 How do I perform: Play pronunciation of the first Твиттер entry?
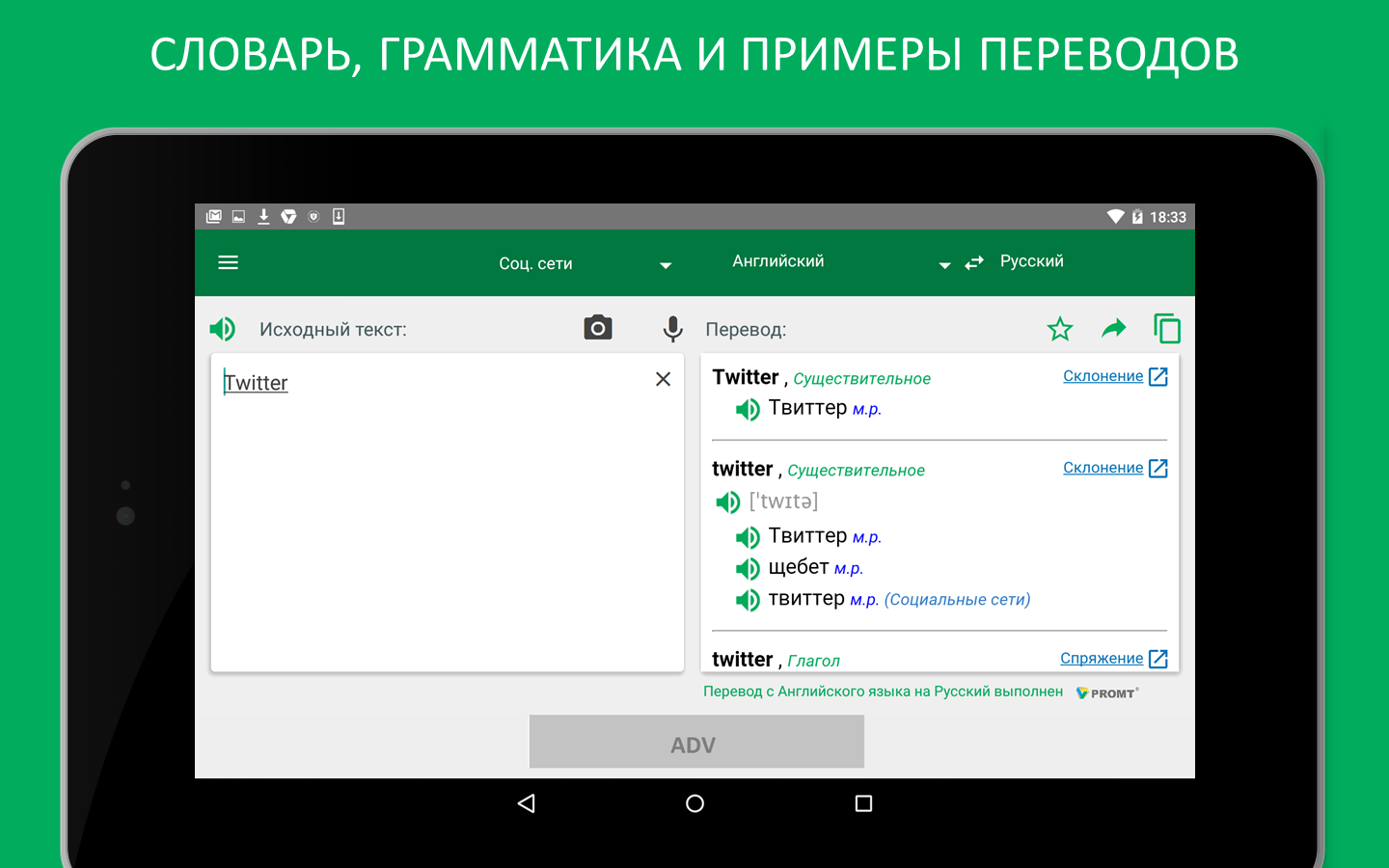pos(748,409)
